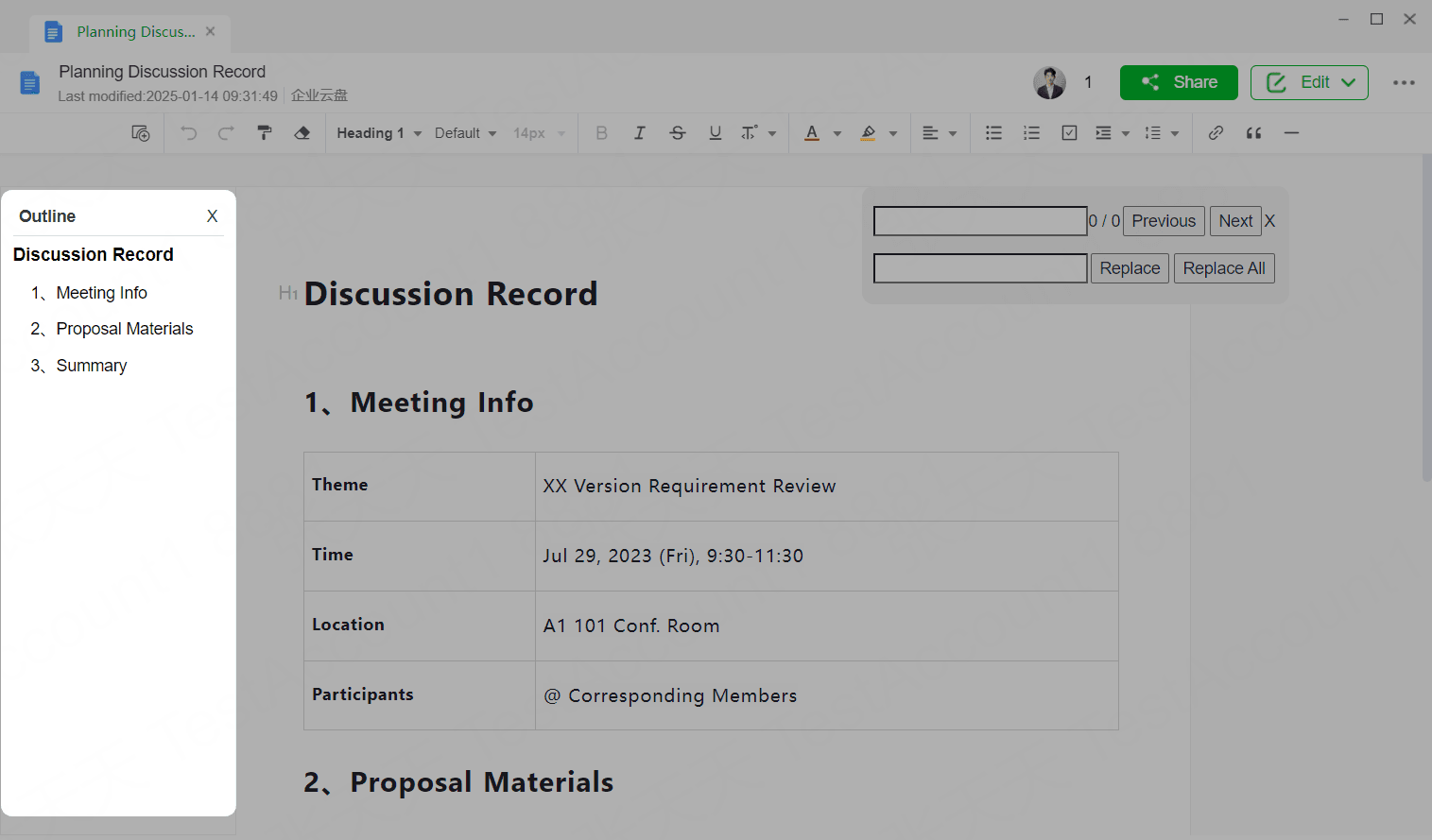The width and height of the screenshot is (1432, 840).
Task: Click the find search input field
Action: point(980,221)
